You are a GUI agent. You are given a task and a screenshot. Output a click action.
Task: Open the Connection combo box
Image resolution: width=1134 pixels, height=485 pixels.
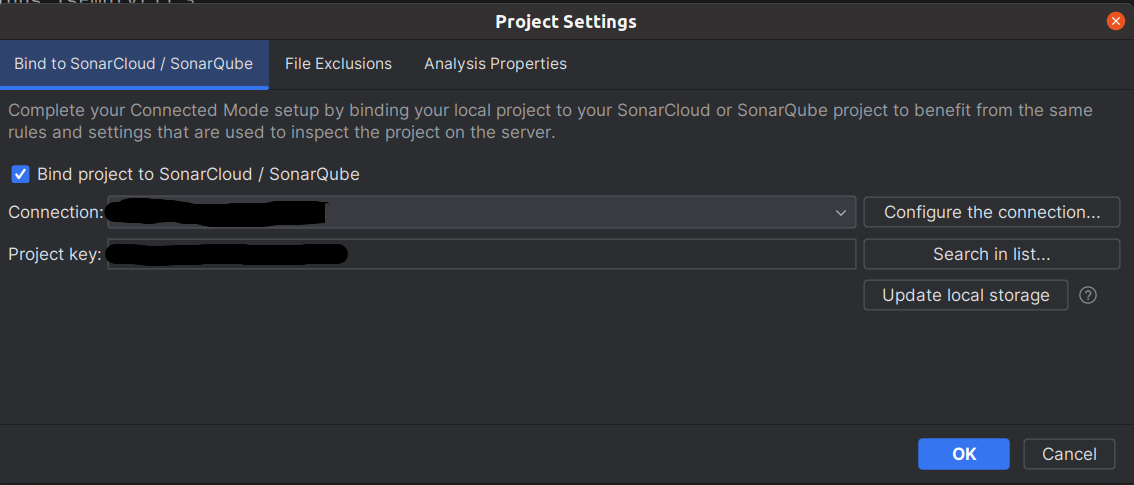point(482,213)
